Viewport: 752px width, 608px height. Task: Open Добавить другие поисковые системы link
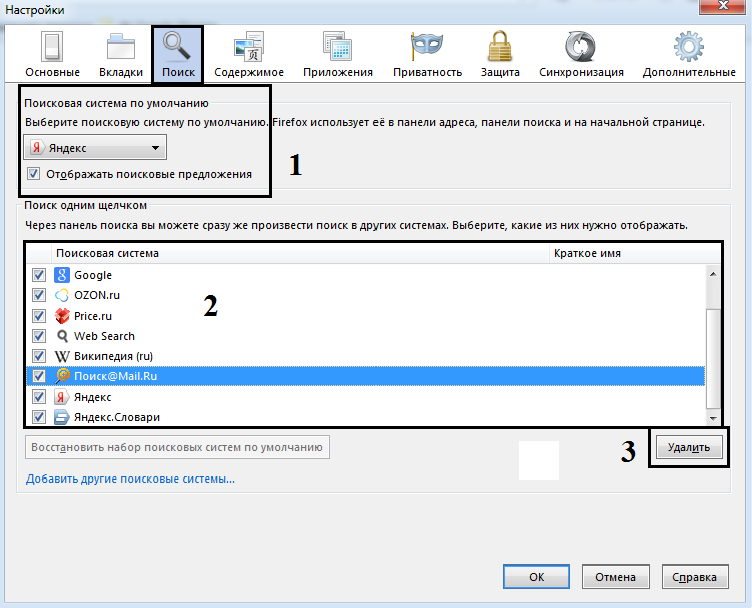click(130, 479)
